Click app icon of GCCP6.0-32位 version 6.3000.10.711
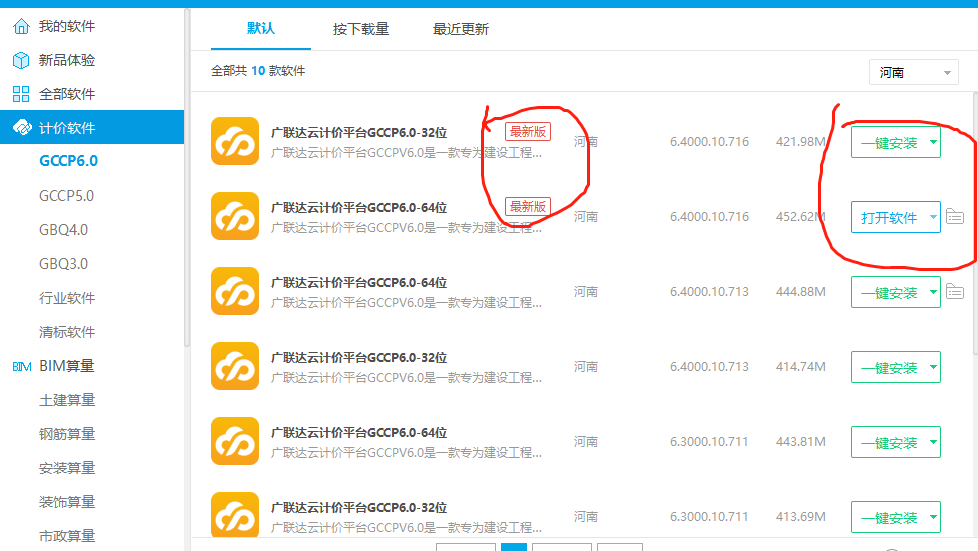Viewport: 978px width, 551px height. [235, 514]
